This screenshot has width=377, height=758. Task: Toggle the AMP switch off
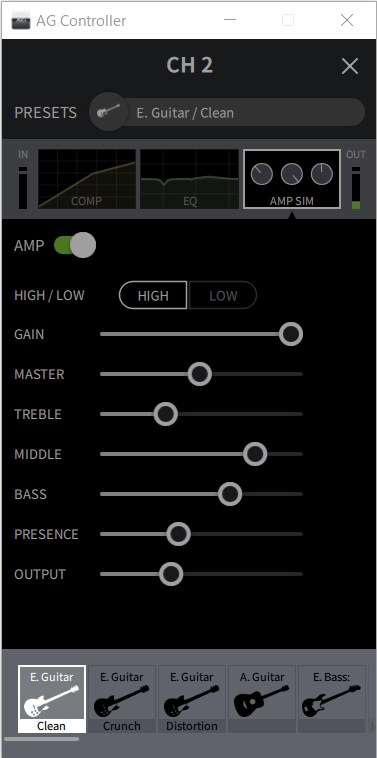click(75, 246)
